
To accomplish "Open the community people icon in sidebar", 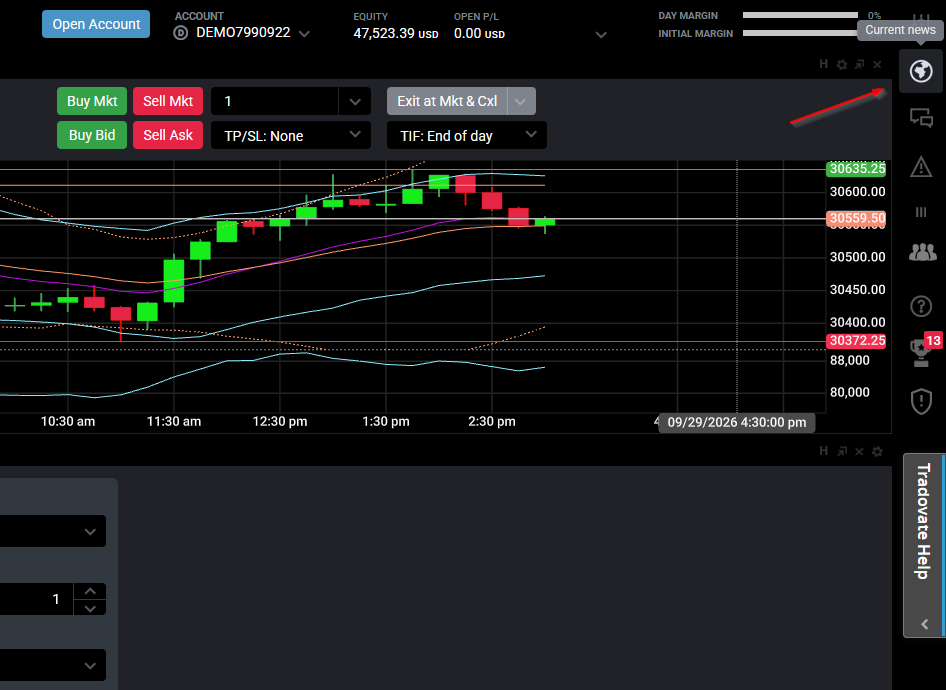I will 922,252.
